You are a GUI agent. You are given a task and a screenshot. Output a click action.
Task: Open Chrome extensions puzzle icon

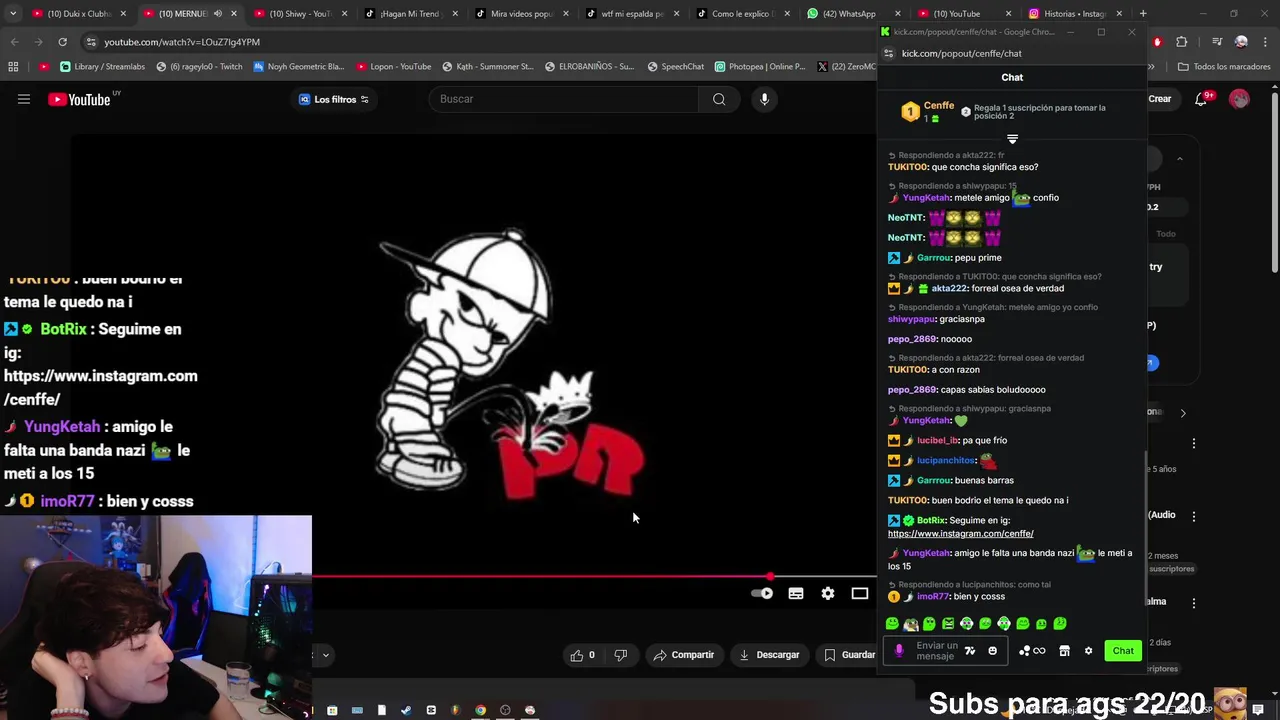click(1181, 42)
